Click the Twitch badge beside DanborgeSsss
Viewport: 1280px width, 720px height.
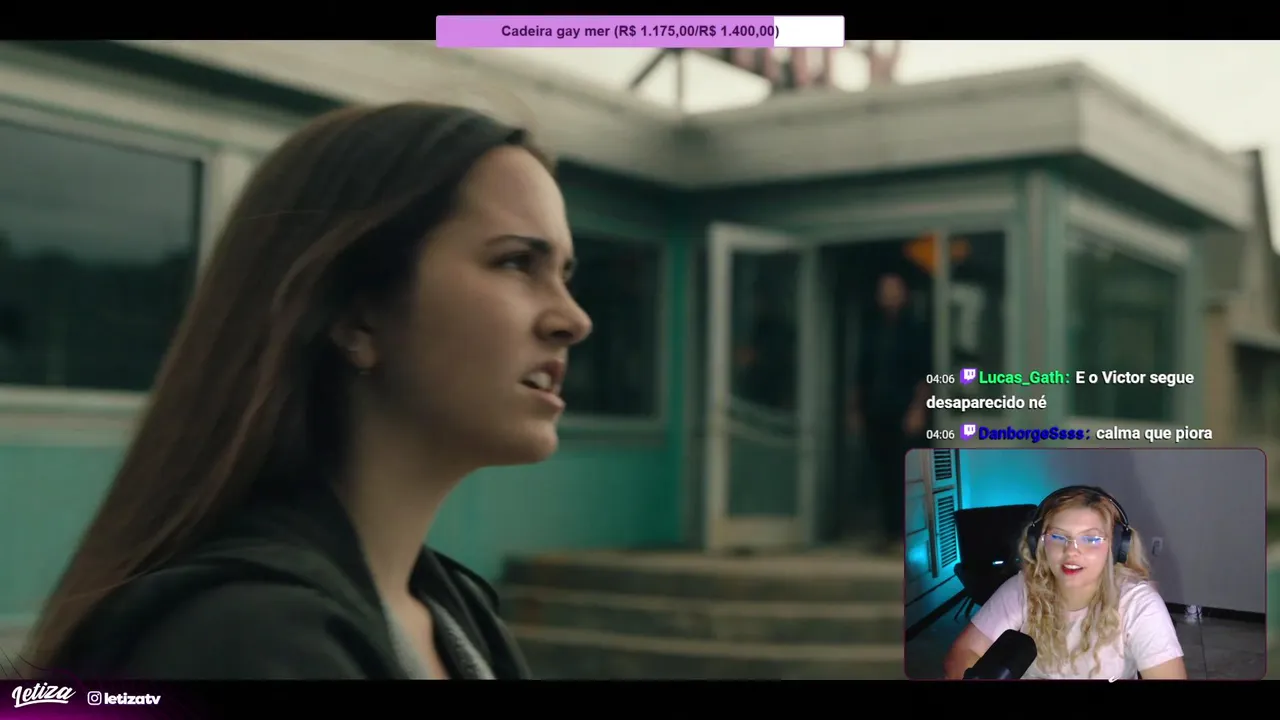[x=968, y=433]
